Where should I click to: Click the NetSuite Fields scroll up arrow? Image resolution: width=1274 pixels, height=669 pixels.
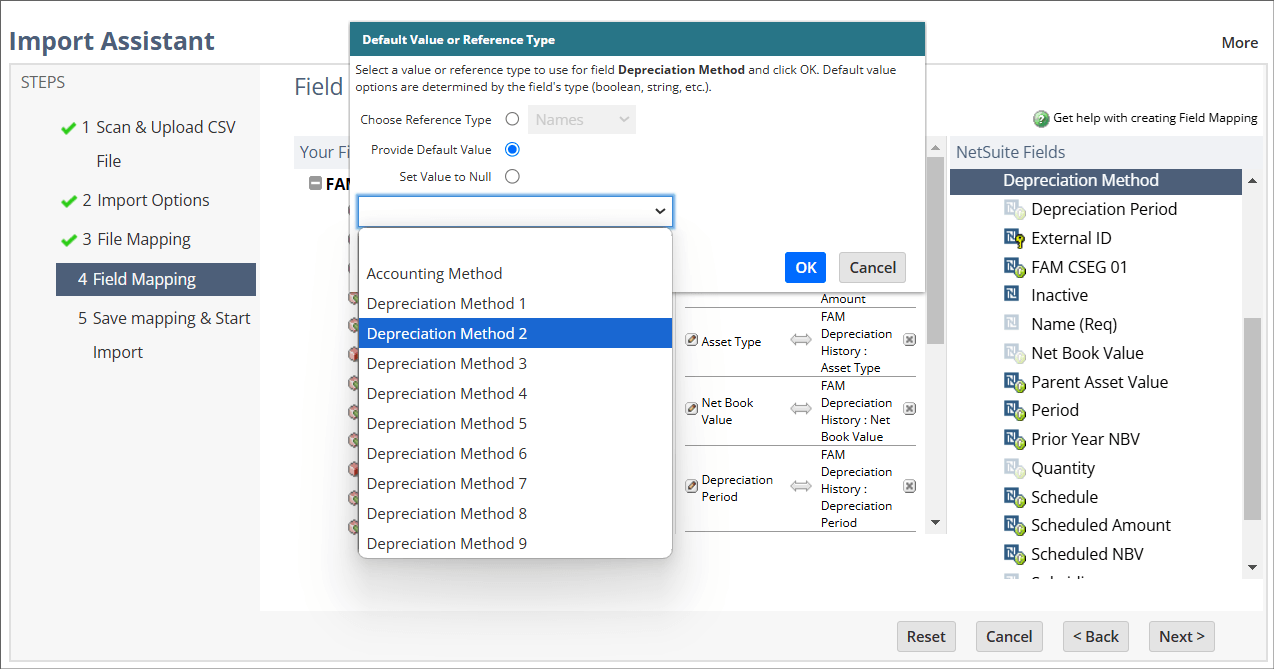(1252, 182)
